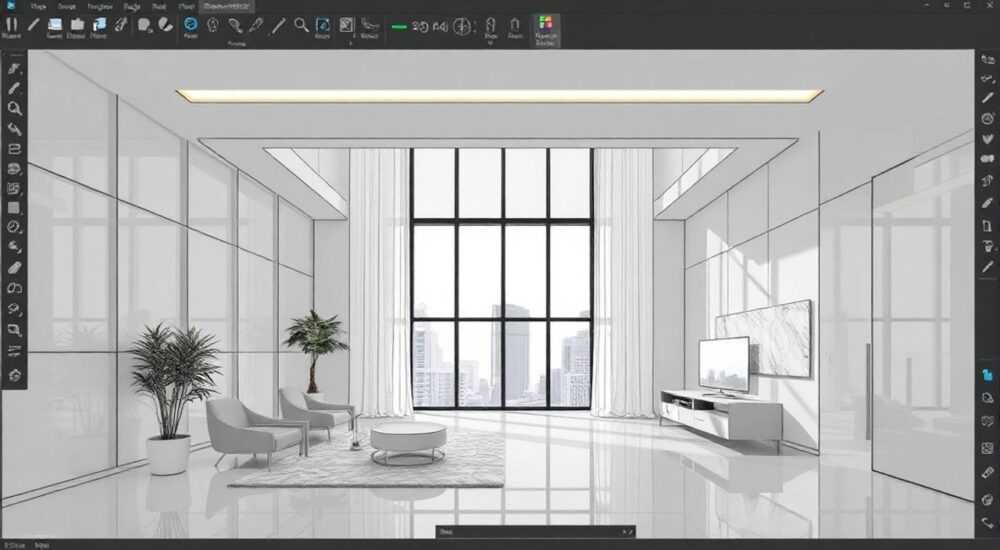This screenshot has width=1000, height=550.
Task: Click the text field in the bottom center panel
Action: 529,531
